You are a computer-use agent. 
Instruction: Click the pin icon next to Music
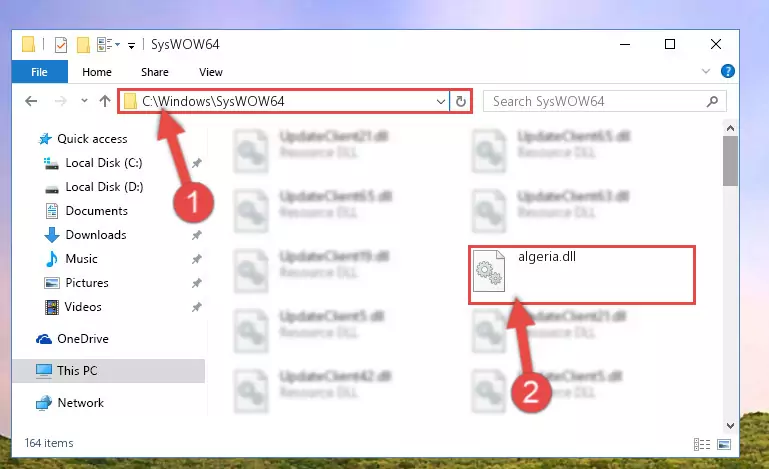[197, 259]
